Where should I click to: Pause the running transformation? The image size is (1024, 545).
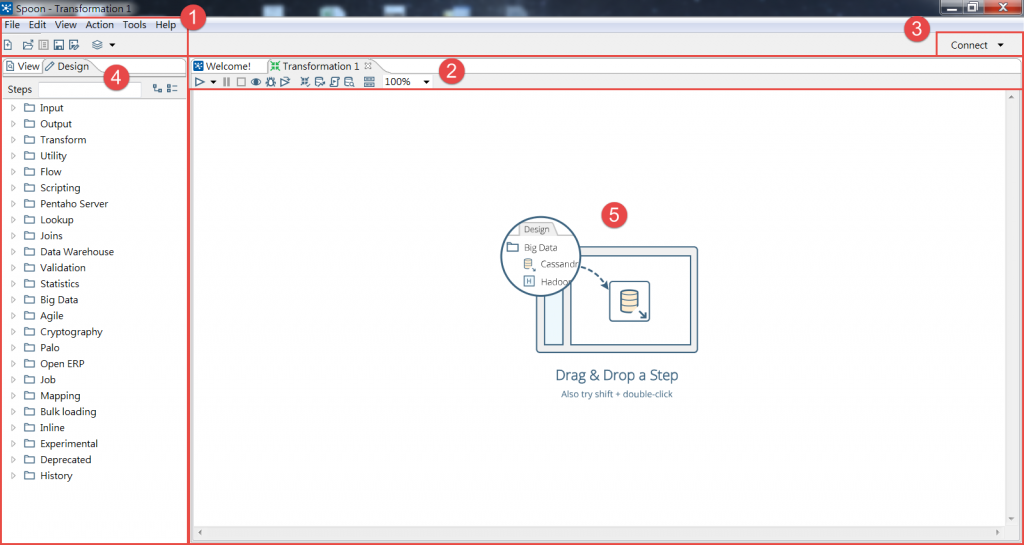pyautogui.click(x=227, y=82)
